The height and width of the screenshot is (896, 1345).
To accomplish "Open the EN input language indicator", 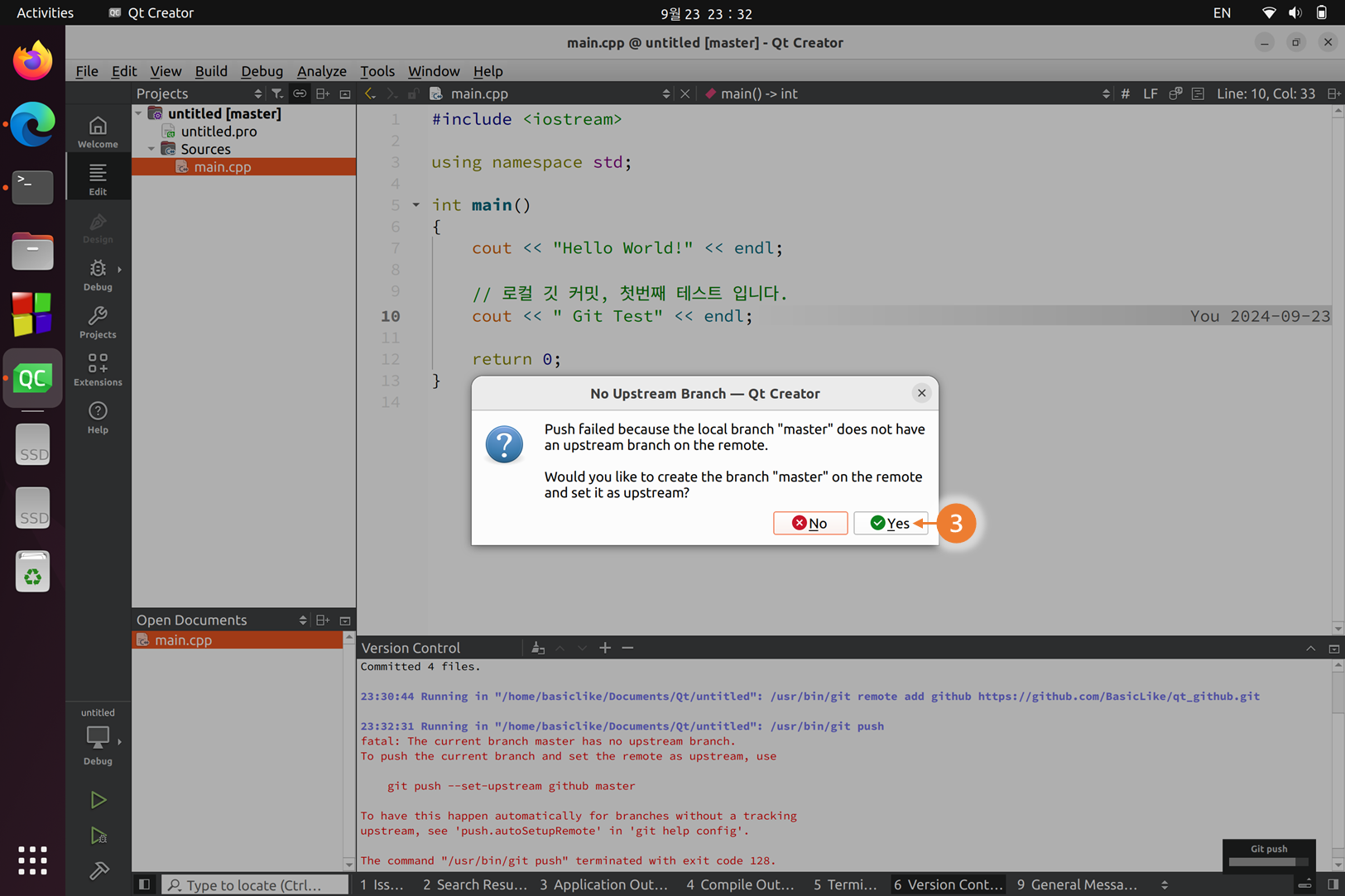I will point(1222,12).
